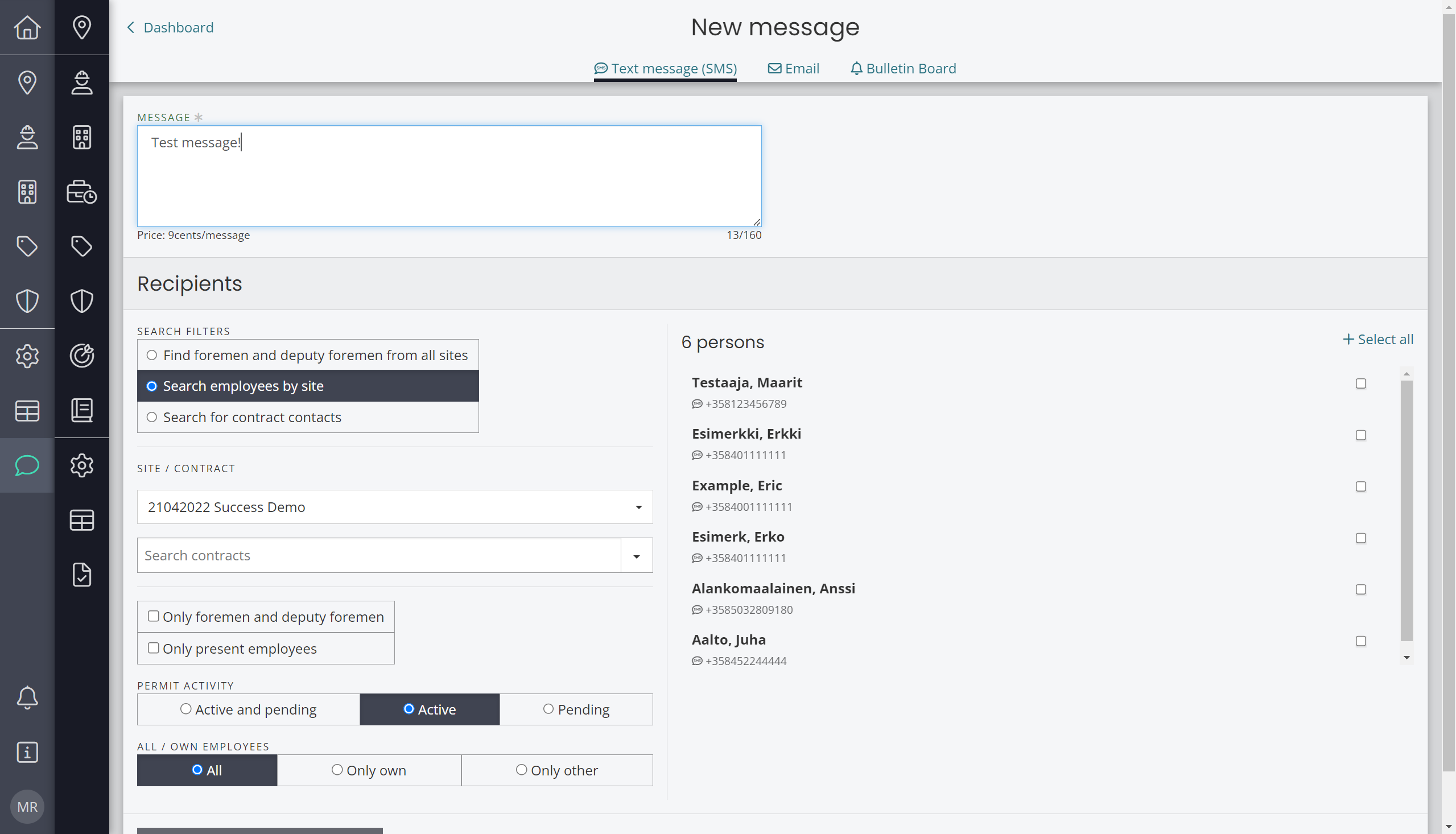Check the box for Example, Eric
The image size is (1456, 834).
tap(1361, 487)
